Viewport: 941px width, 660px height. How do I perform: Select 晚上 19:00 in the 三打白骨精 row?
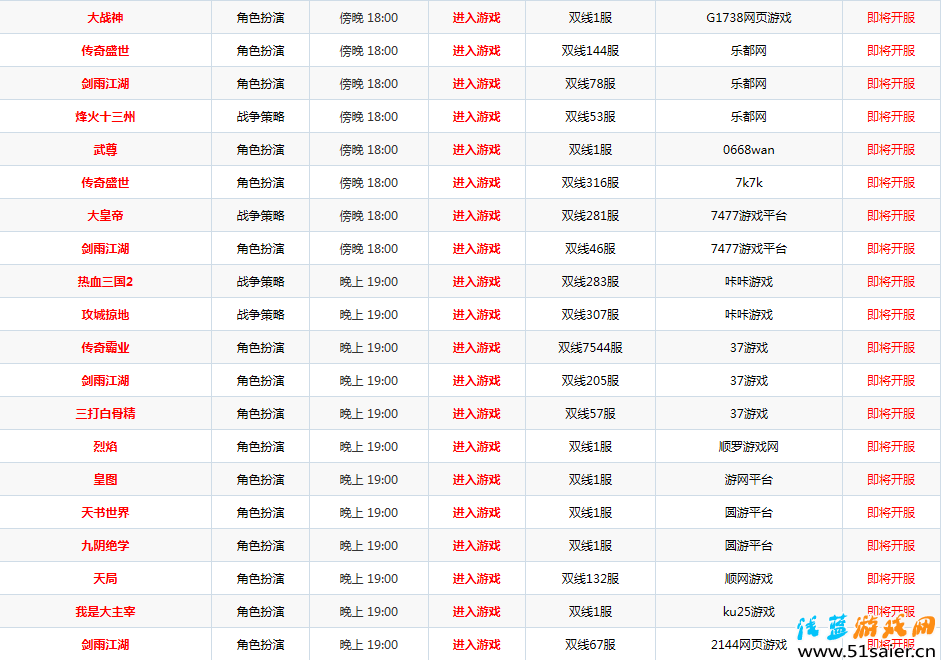click(x=368, y=414)
